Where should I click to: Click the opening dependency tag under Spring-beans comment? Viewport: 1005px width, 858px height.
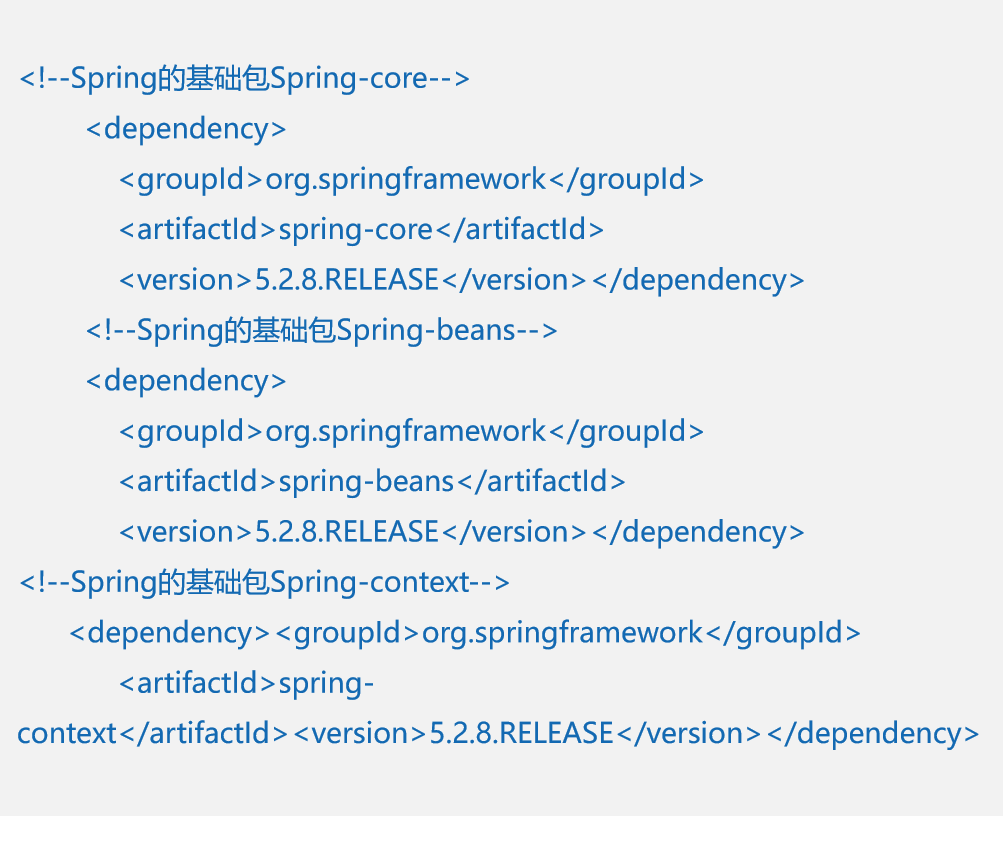coord(186,381)
